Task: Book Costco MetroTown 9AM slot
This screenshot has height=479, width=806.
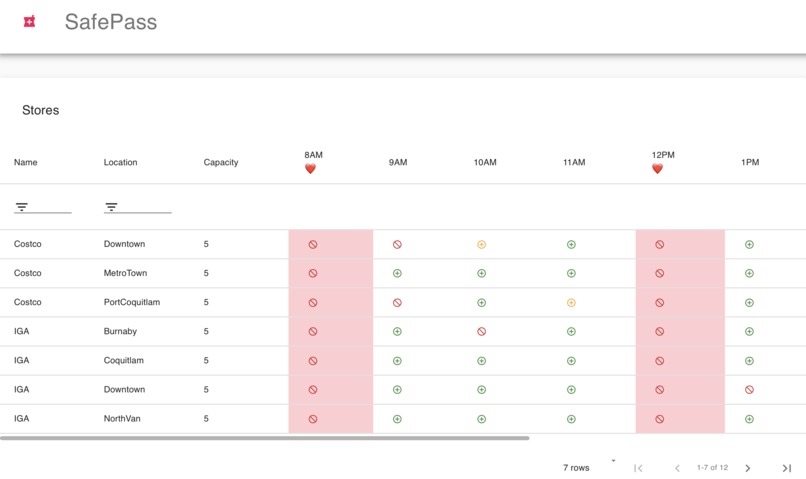Action: tap(397, 273)
